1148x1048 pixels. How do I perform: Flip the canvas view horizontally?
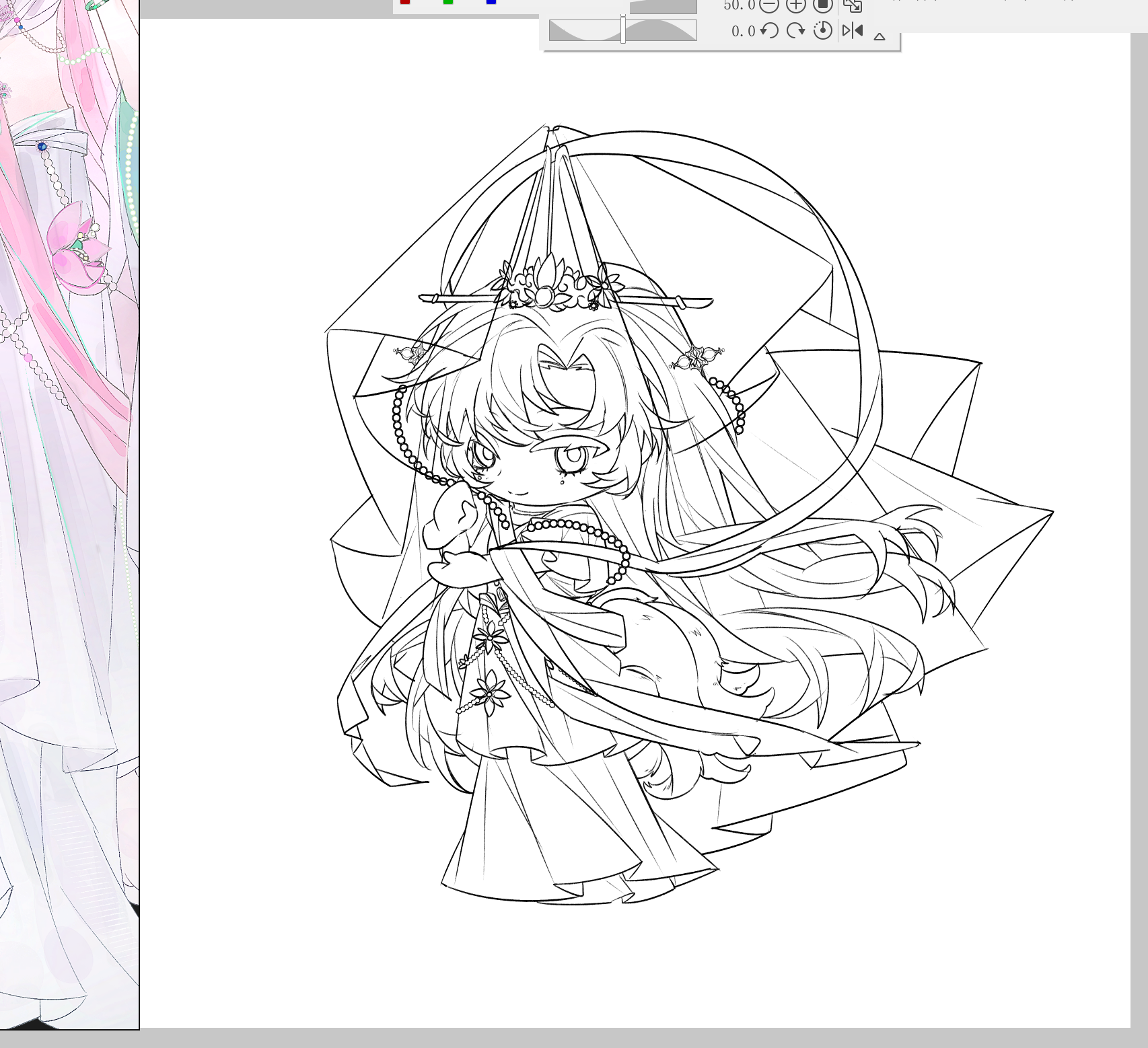853,31
